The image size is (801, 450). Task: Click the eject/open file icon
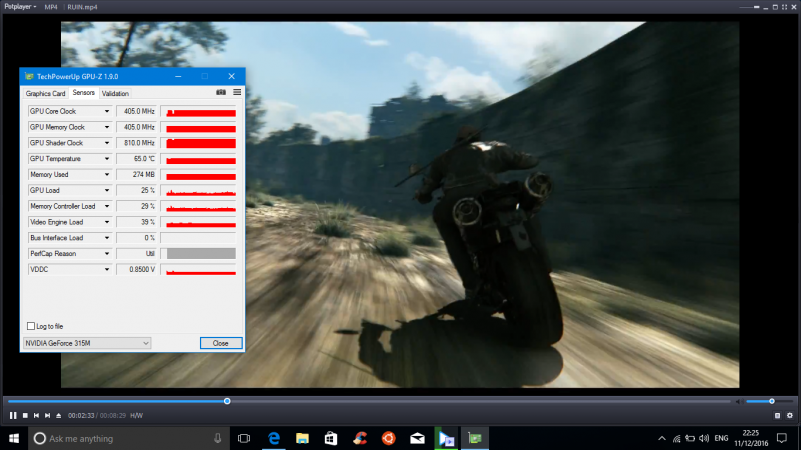click(59, 416)
